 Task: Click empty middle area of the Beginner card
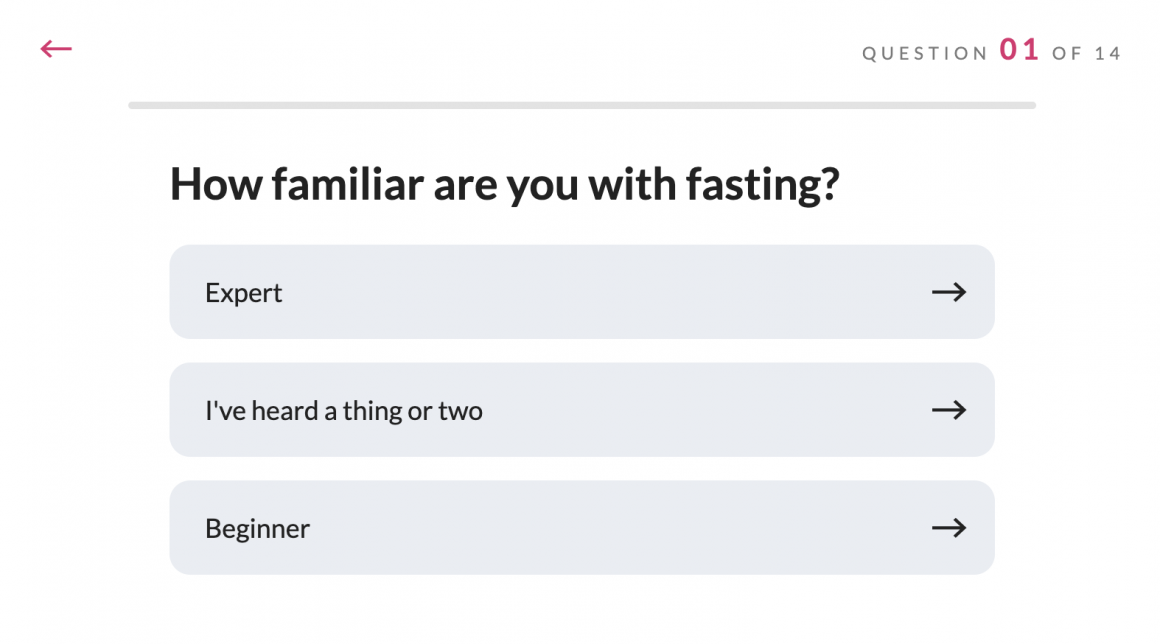click(x=600, y=528)
